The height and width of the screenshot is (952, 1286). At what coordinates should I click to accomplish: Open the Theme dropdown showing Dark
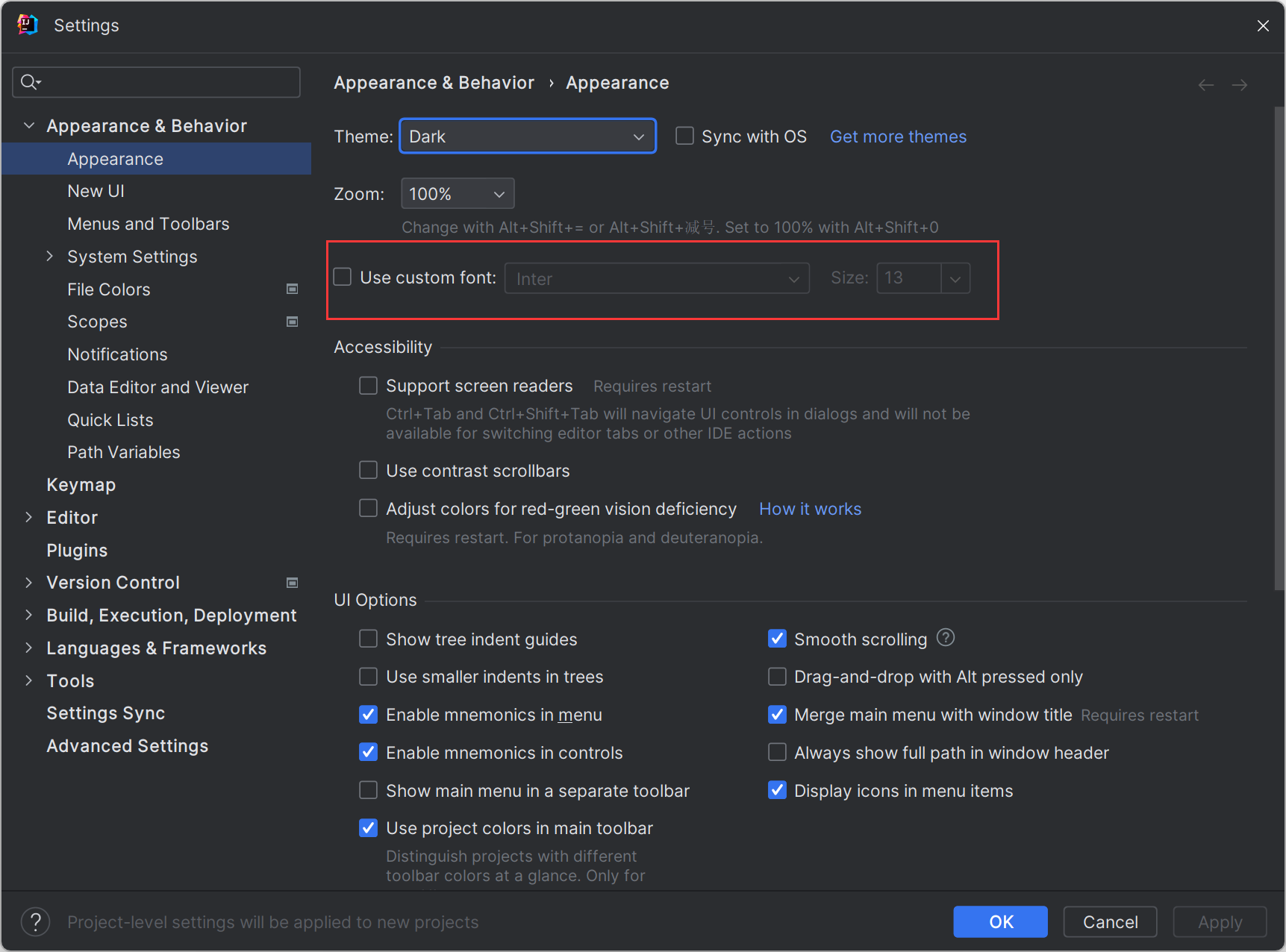[x=528, y=136]
